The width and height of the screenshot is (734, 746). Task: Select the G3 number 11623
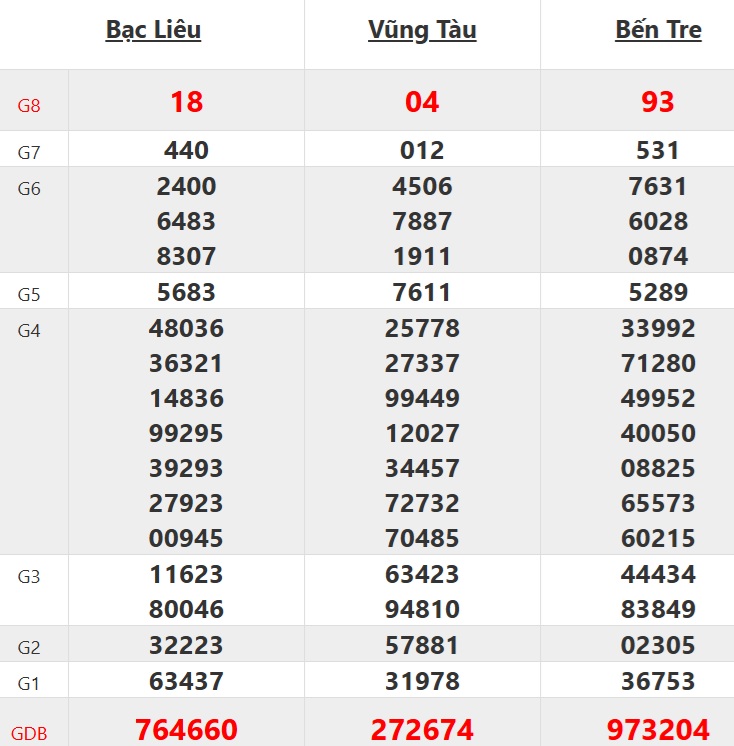coord(186,574)
